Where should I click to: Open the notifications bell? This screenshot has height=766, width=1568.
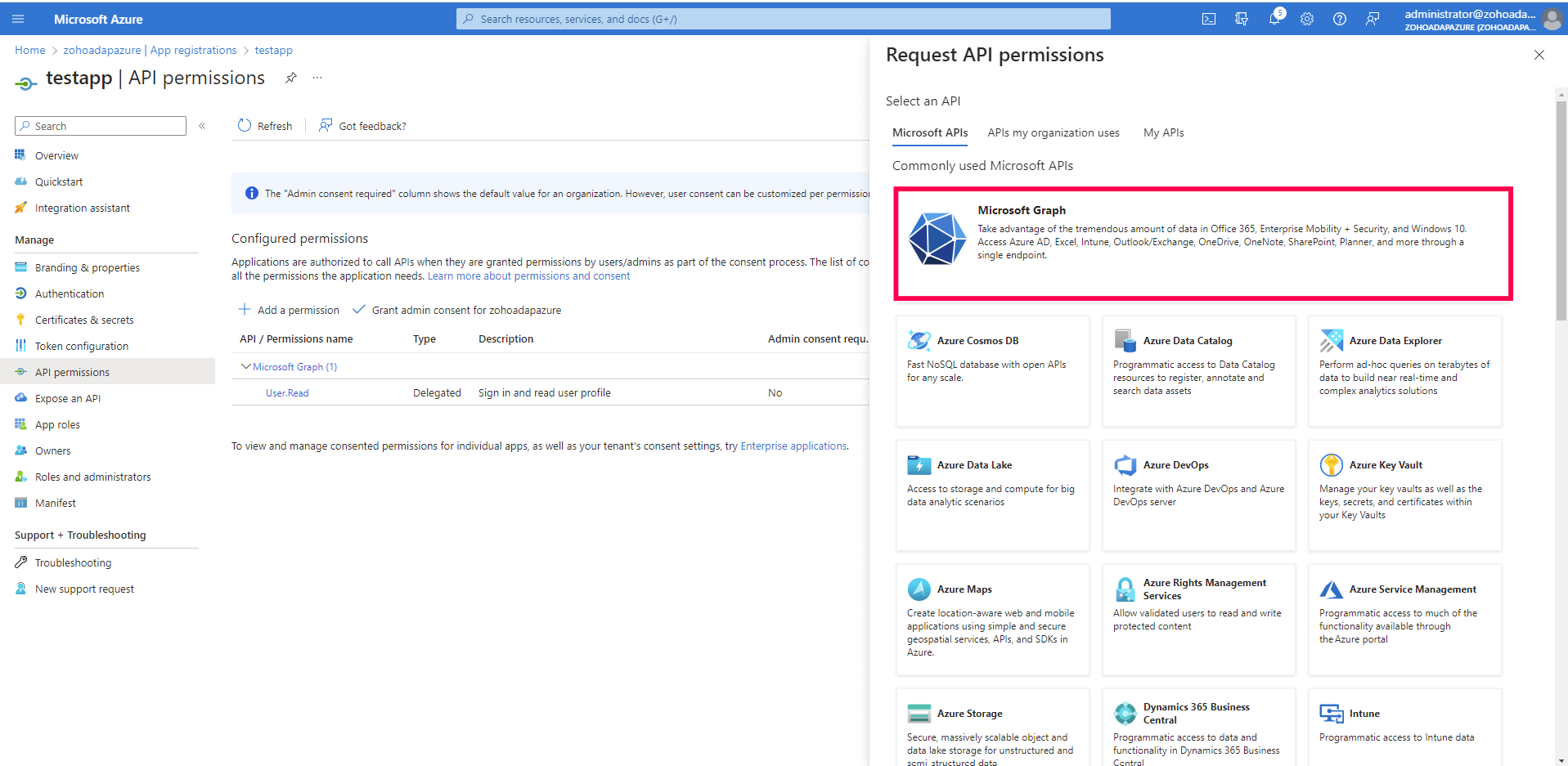(1274, 18)
